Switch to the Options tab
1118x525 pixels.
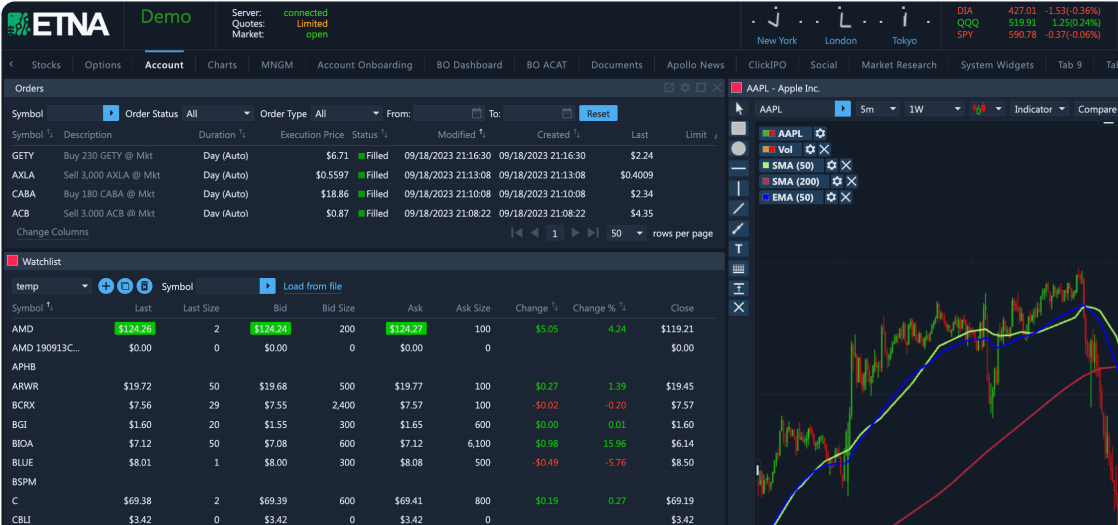coord(103,65)
